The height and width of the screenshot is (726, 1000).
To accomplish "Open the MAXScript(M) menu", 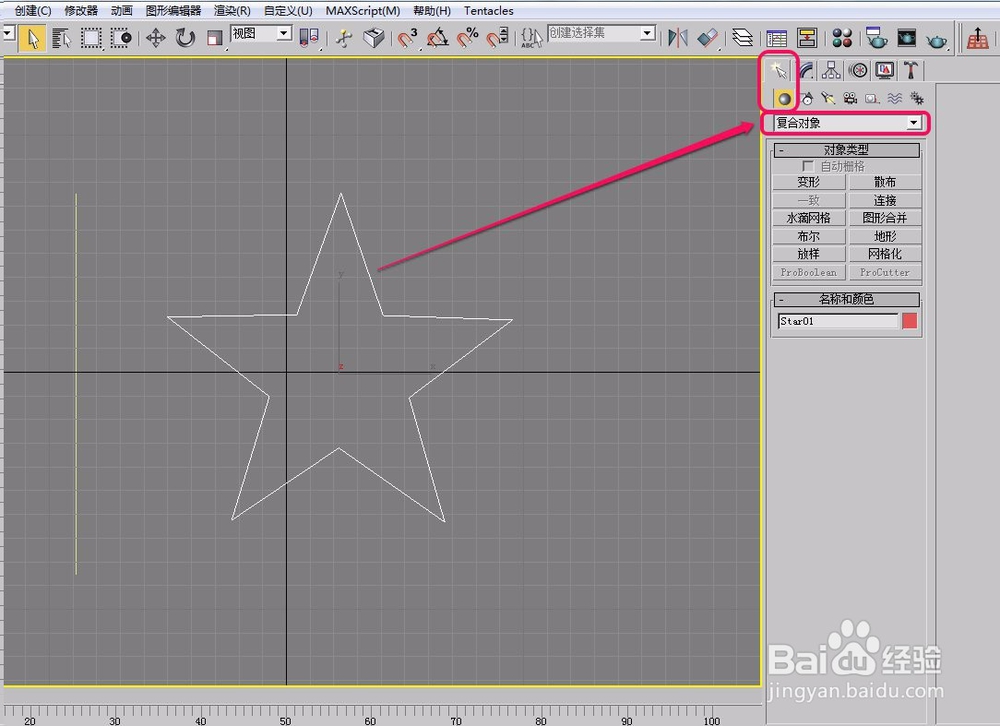I will click(x=362, y=10).
